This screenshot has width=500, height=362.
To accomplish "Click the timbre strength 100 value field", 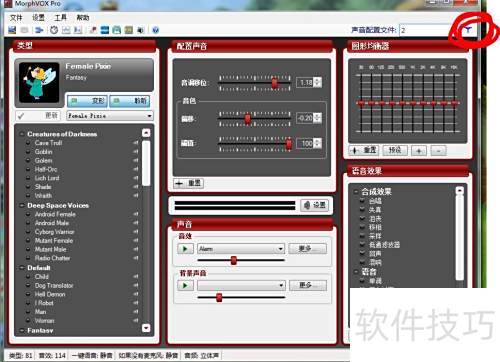I will (x=305, y=144).
